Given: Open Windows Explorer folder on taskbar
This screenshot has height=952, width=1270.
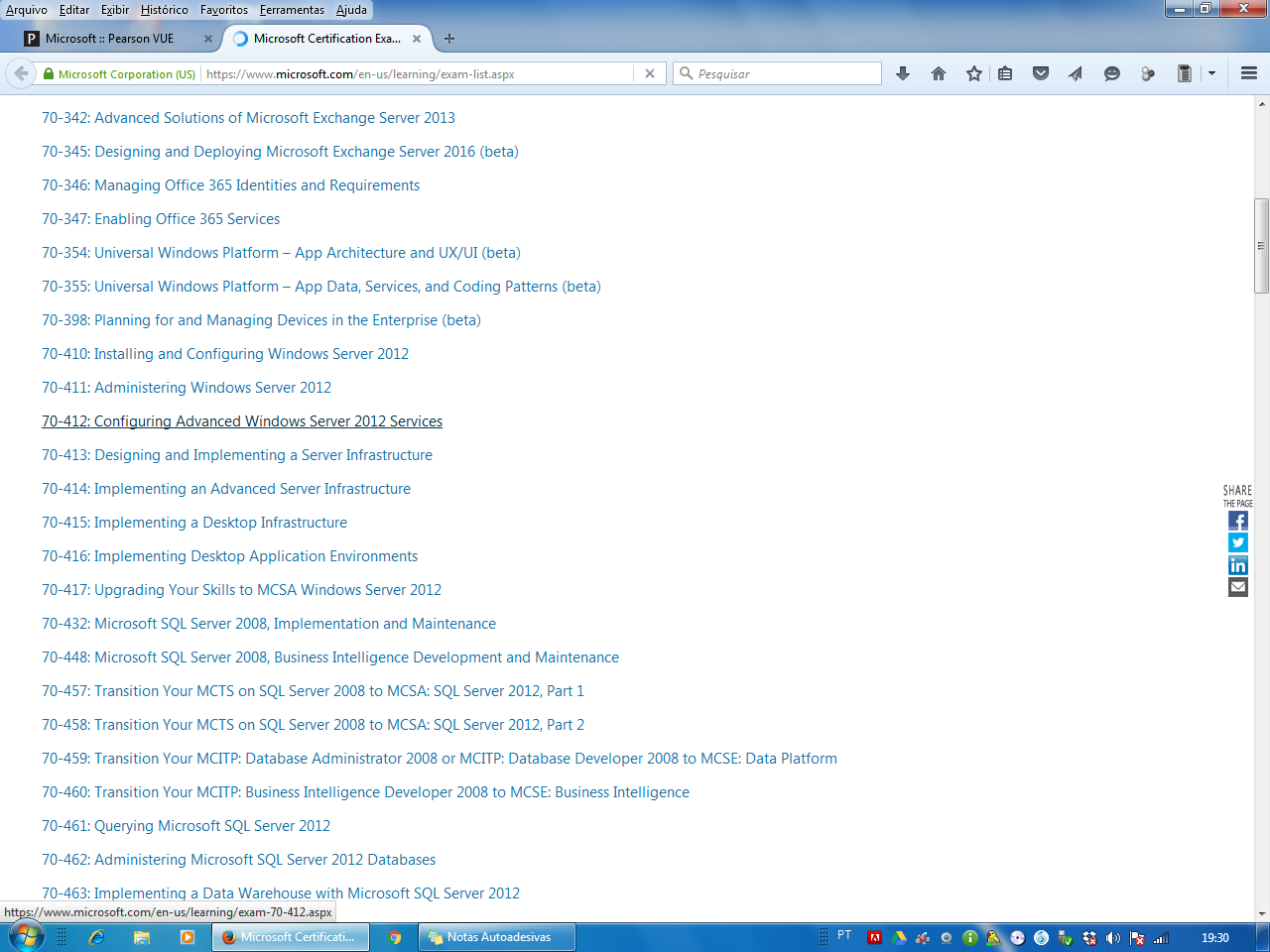Looking at the screenshot, I should click(142, 937).
